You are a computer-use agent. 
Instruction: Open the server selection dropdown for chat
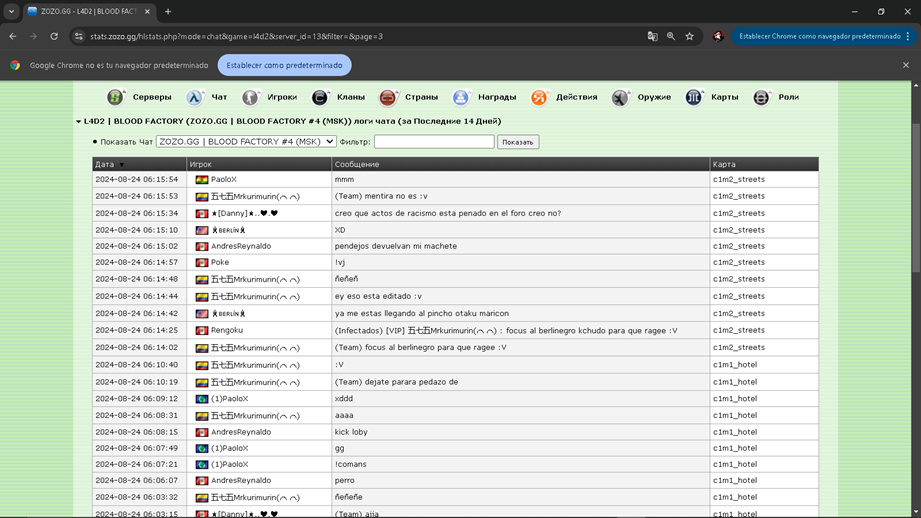point(246,142)
